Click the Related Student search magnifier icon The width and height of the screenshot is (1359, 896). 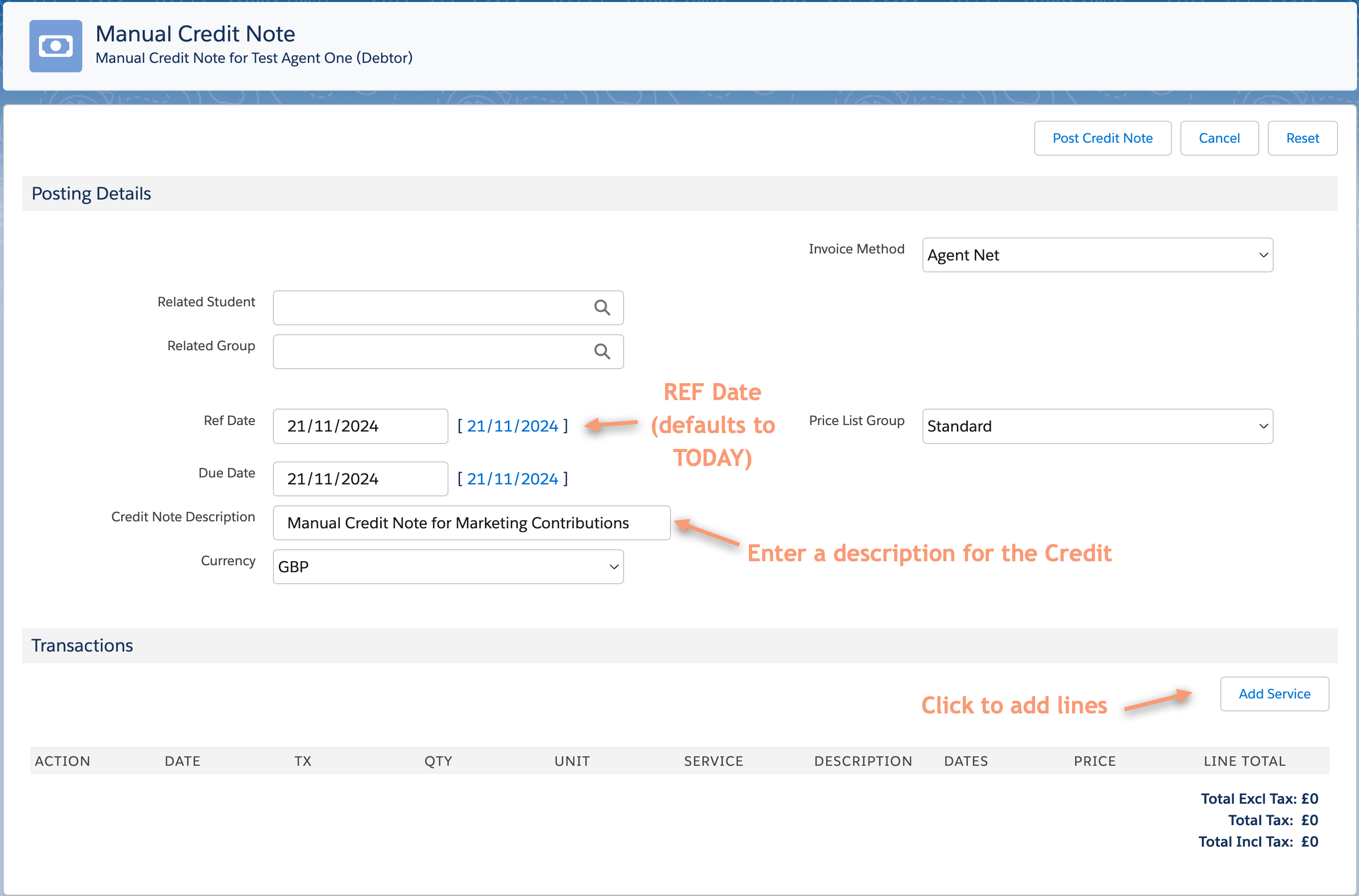pos(602,307)
